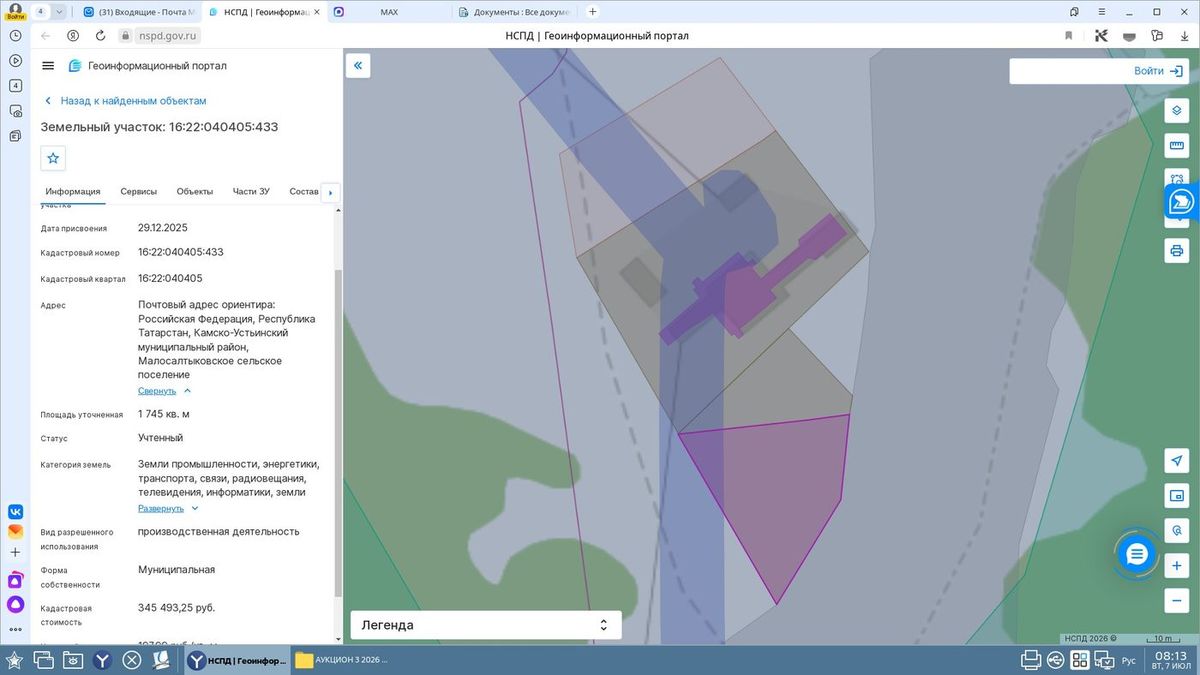Collapse the side panel with double-chevron button

tap(358, 66)
